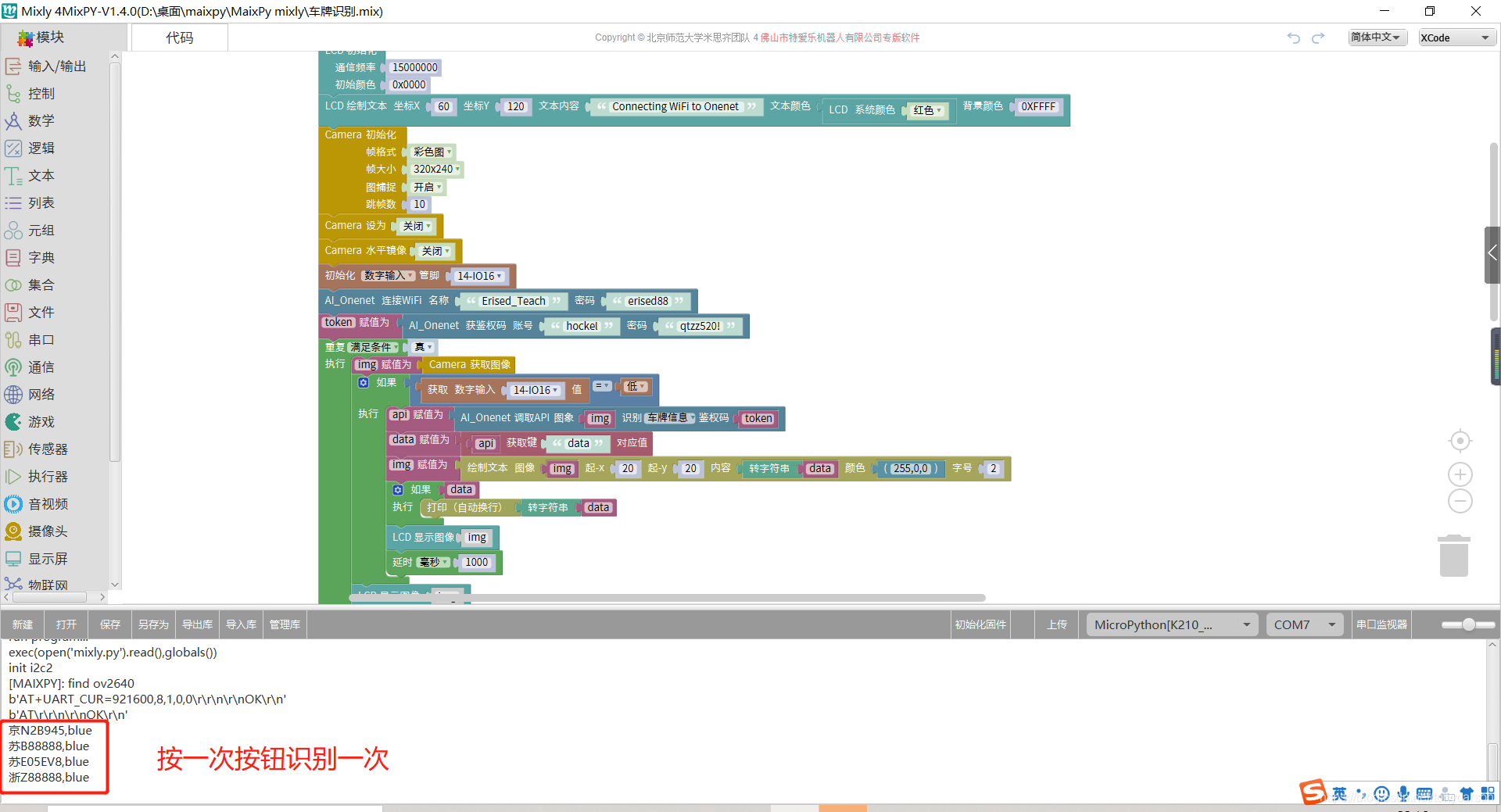The image size is (1501, 812).
Task: Click the 新建 button
Action: tap(23, 624)
